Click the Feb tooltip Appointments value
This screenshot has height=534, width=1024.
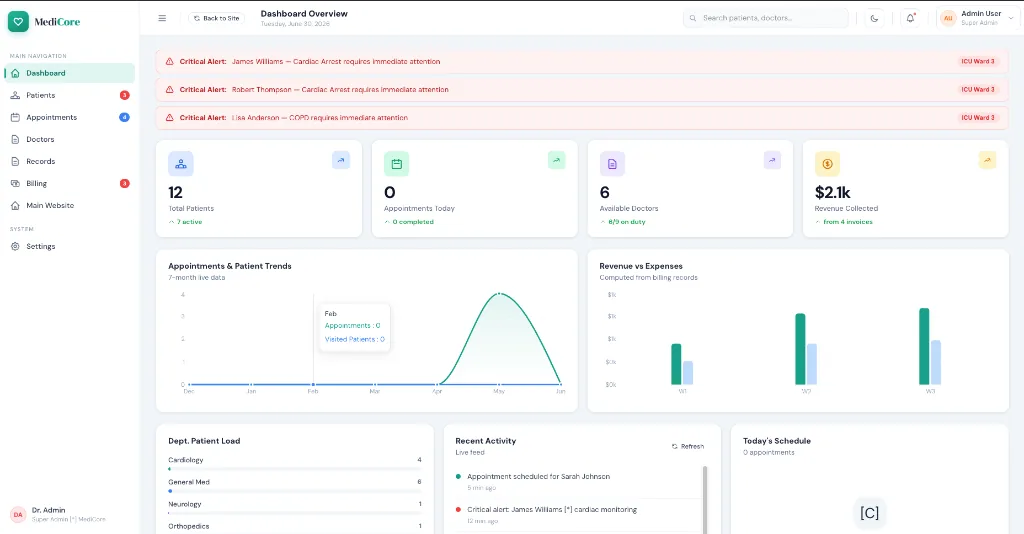353,325
